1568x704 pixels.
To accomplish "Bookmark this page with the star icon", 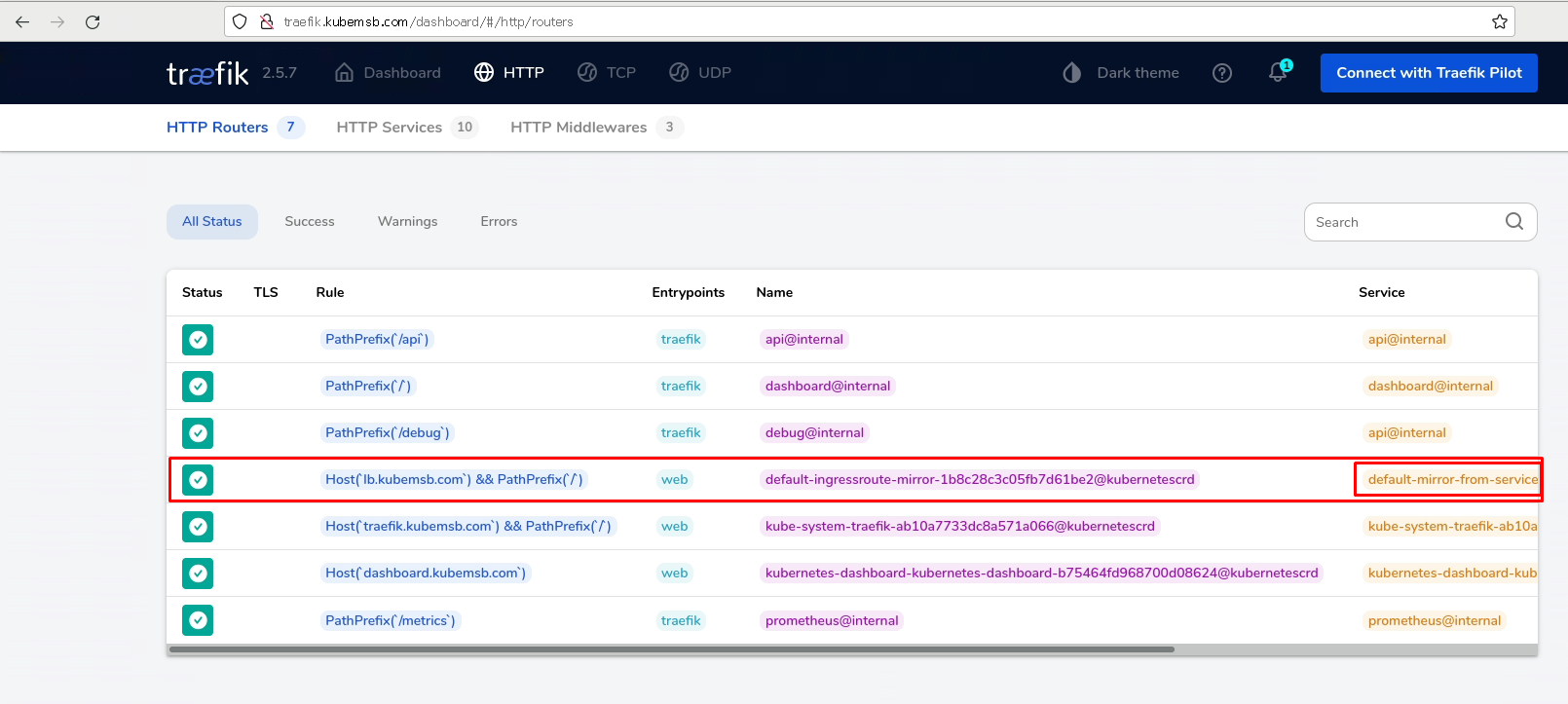I will coord(1500,21).
